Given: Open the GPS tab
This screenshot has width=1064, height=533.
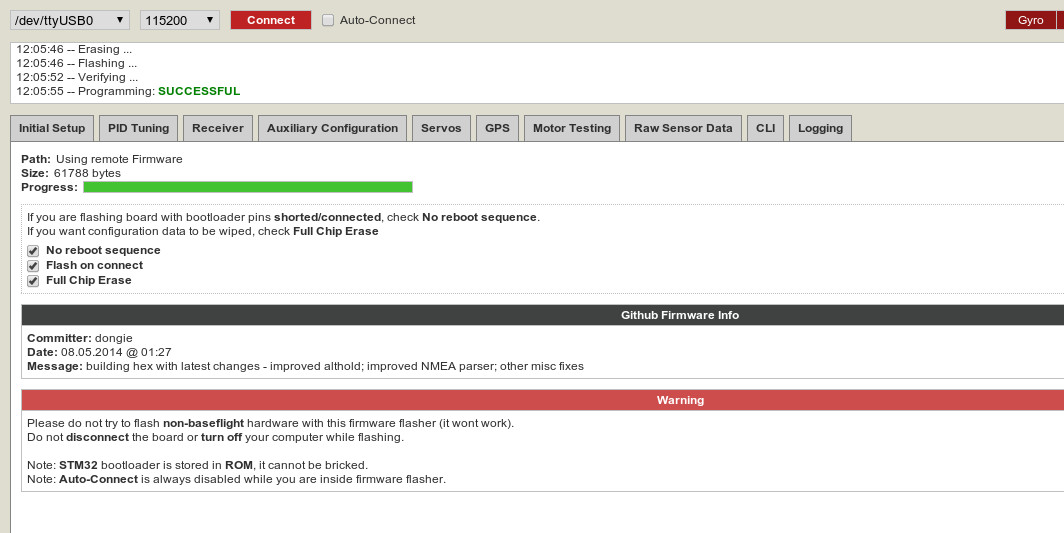Looking at the screenshot, I should point(497,128).
